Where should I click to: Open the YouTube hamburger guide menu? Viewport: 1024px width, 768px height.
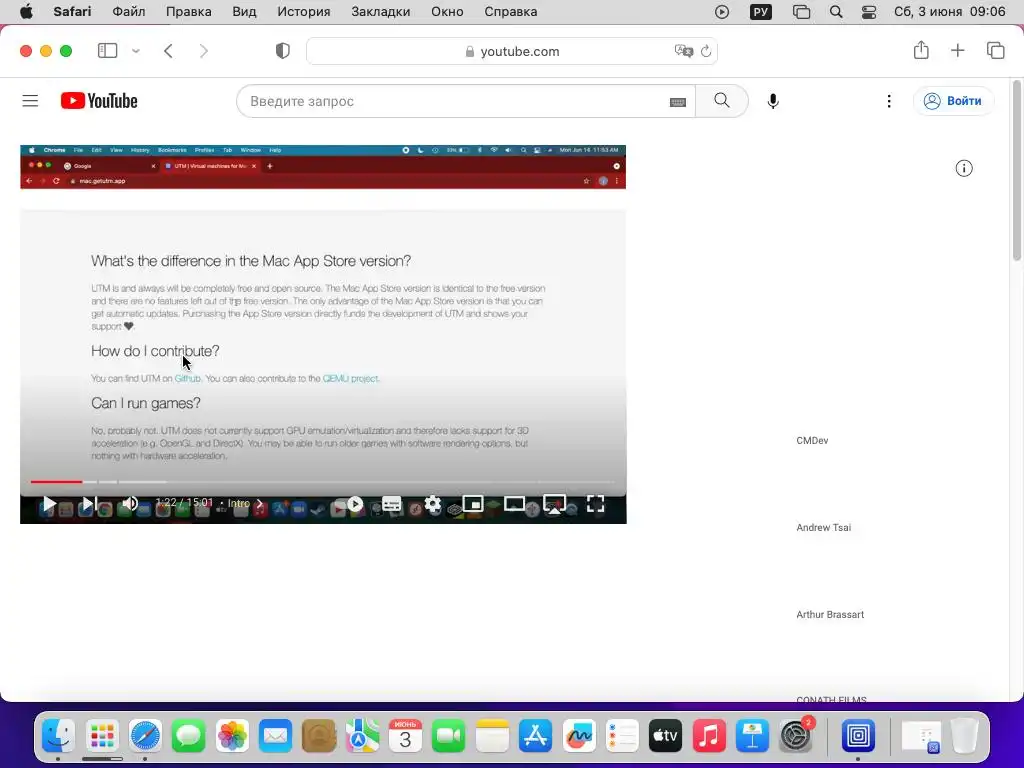tap(30, 101)
